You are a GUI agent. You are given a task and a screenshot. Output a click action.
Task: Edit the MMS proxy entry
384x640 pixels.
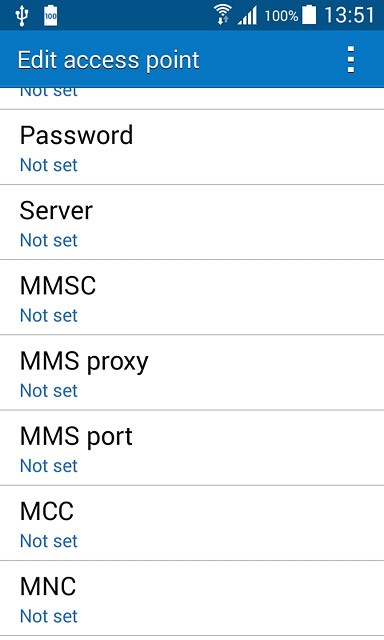[x=192, y=372]
